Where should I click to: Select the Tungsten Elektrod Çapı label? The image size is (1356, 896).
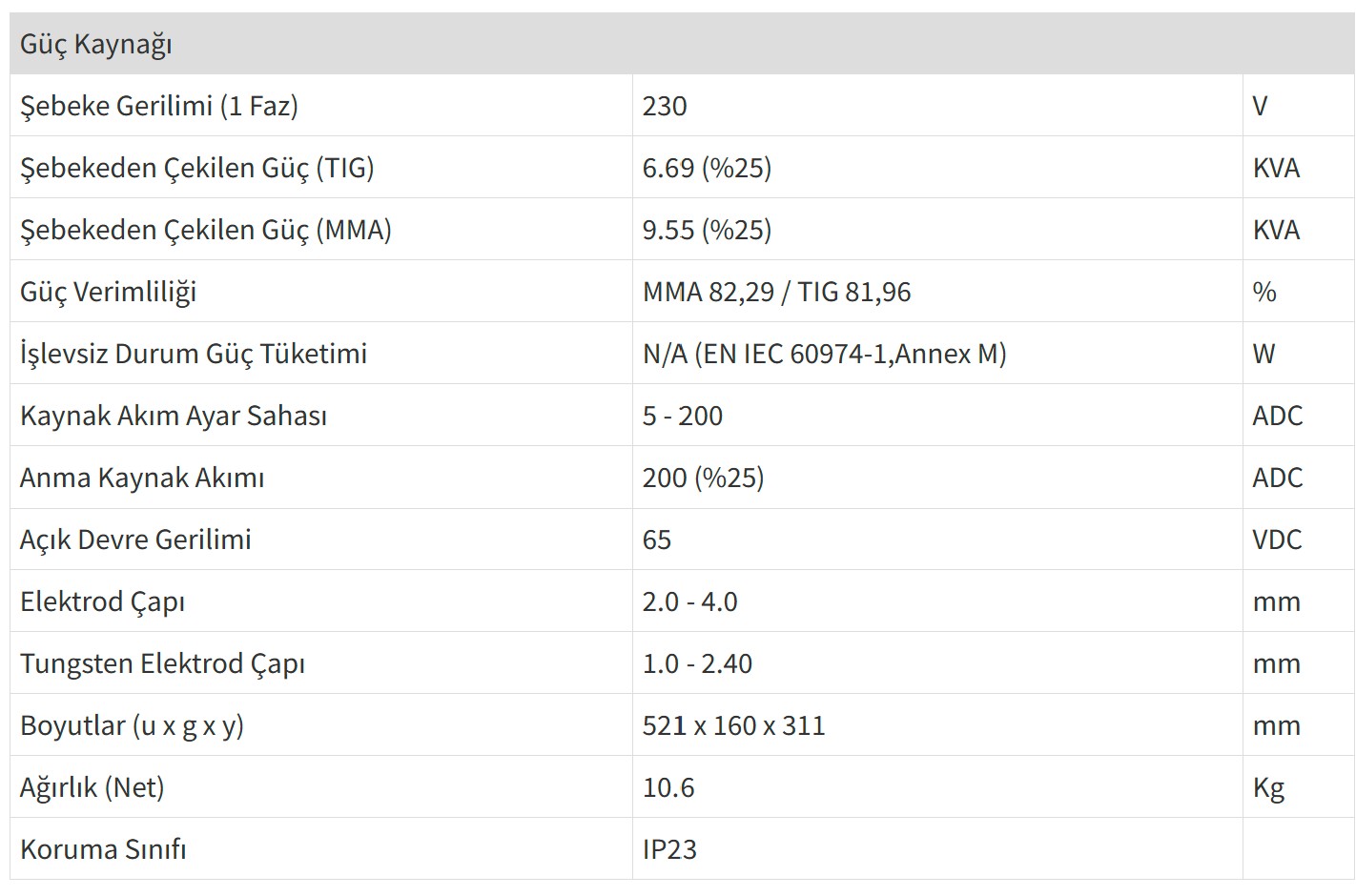pos(163,663)
